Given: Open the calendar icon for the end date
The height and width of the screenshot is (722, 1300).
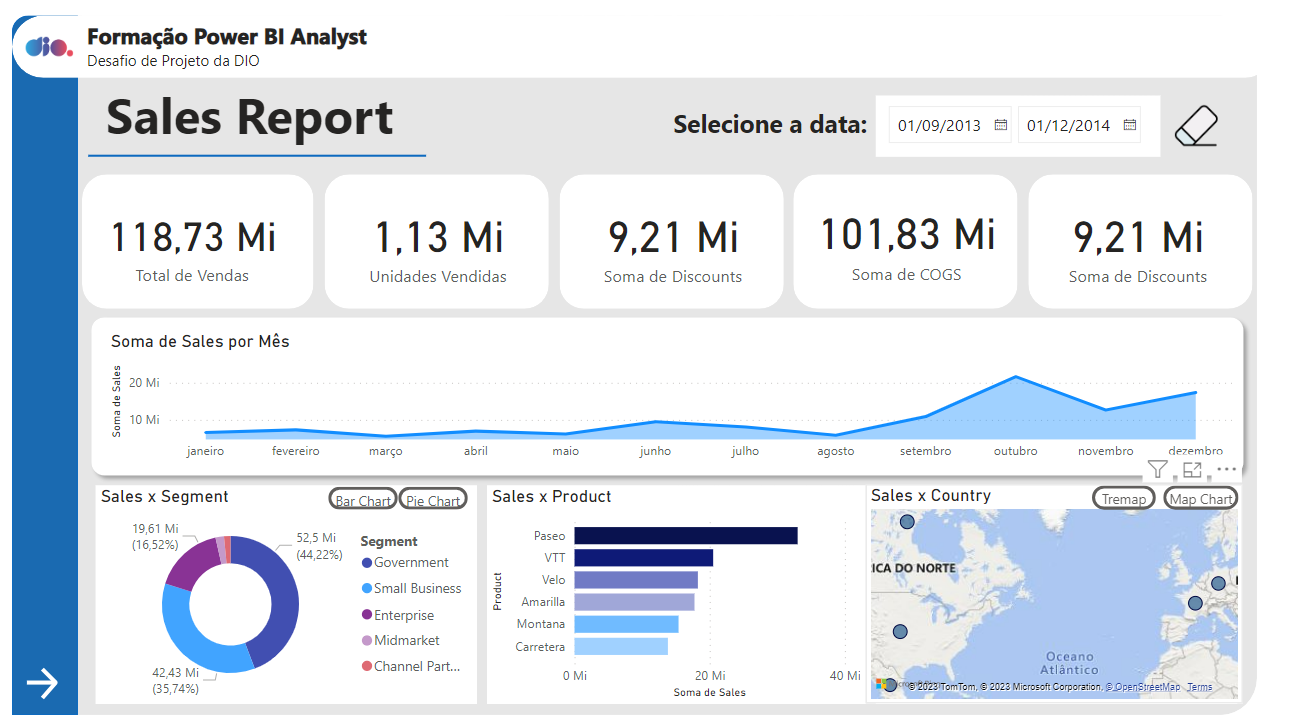Looking at the screenshot, I should [1130, 124].
